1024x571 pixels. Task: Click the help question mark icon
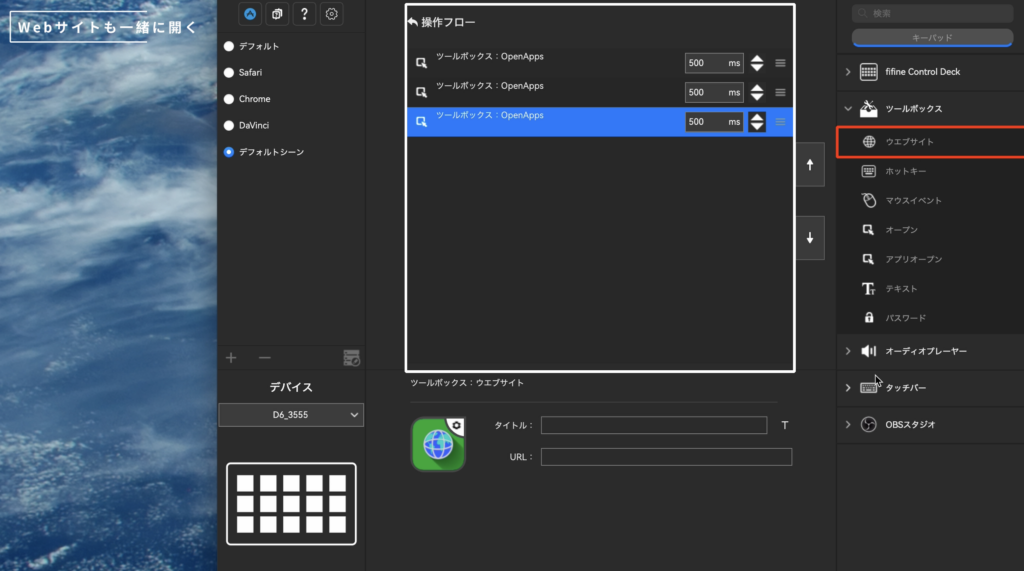(305, 14)
